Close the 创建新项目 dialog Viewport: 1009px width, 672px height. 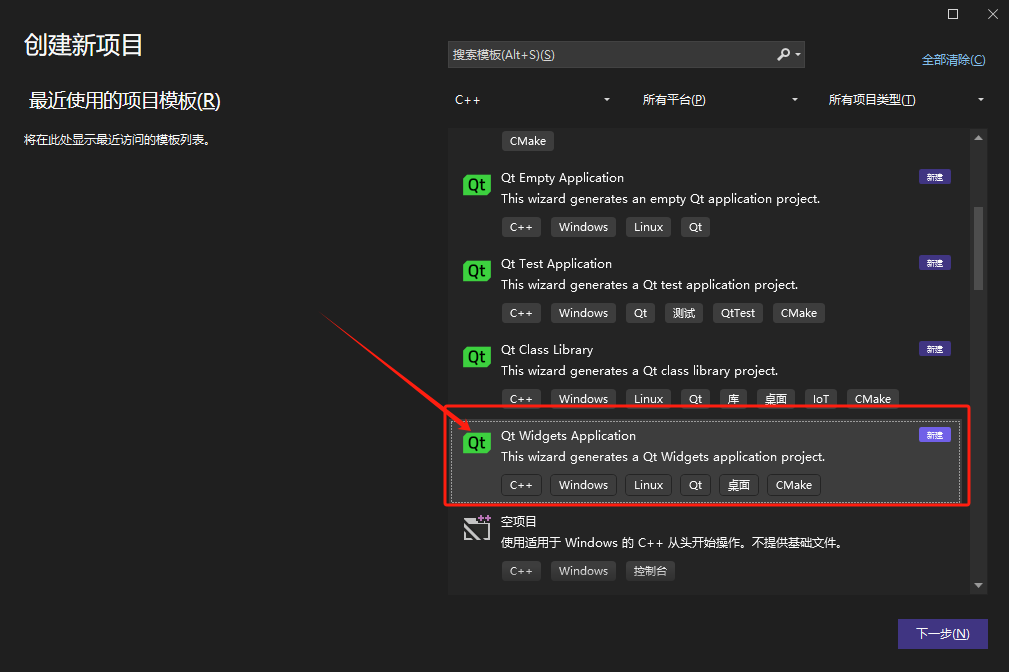coord(993,14)
